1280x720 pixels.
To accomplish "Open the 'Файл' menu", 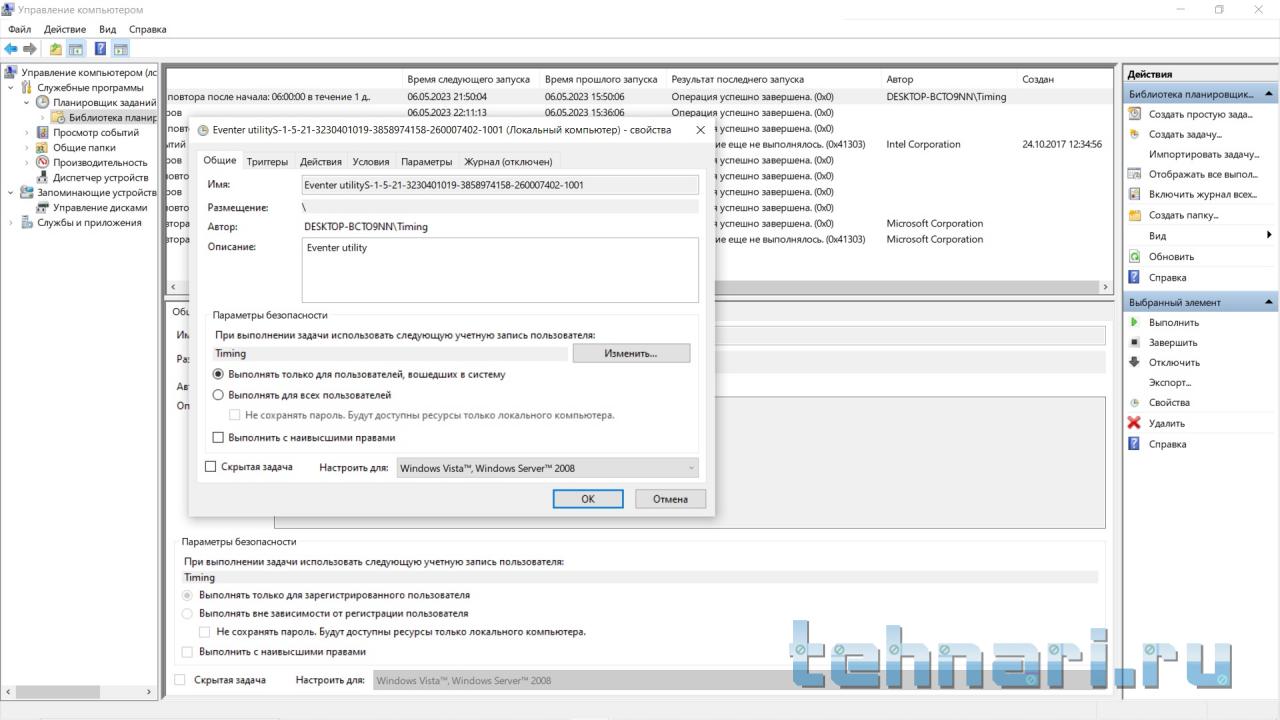I will pyautogui.click(x=19, y=29).
